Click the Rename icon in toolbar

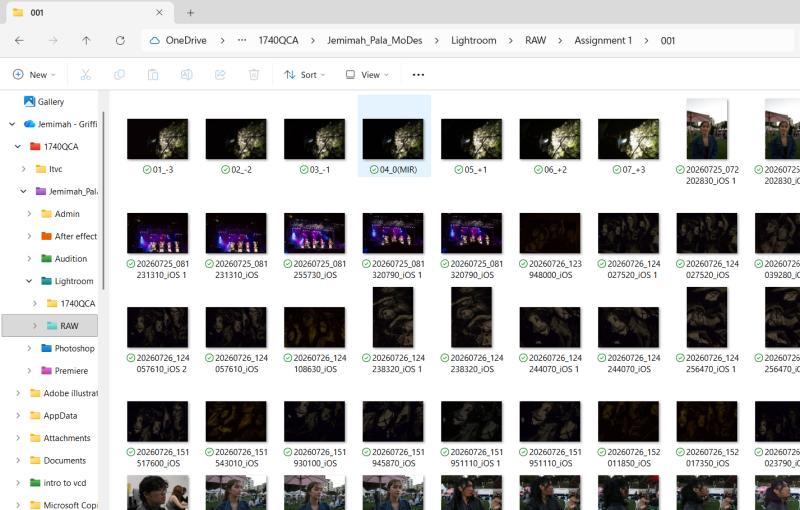[x=186, y=74]
